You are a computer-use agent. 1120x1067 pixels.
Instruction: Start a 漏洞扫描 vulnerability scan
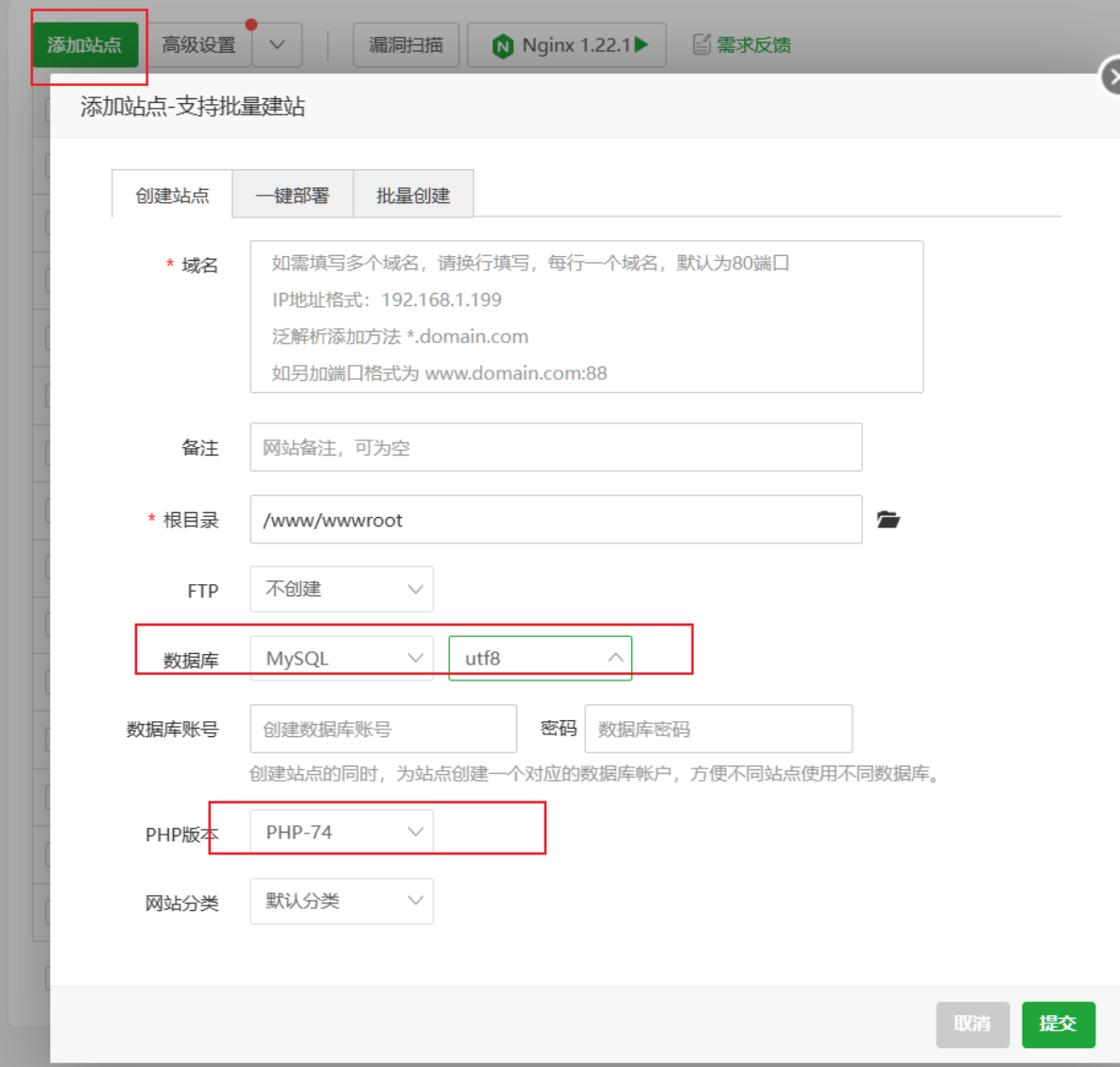coord(405,43)
